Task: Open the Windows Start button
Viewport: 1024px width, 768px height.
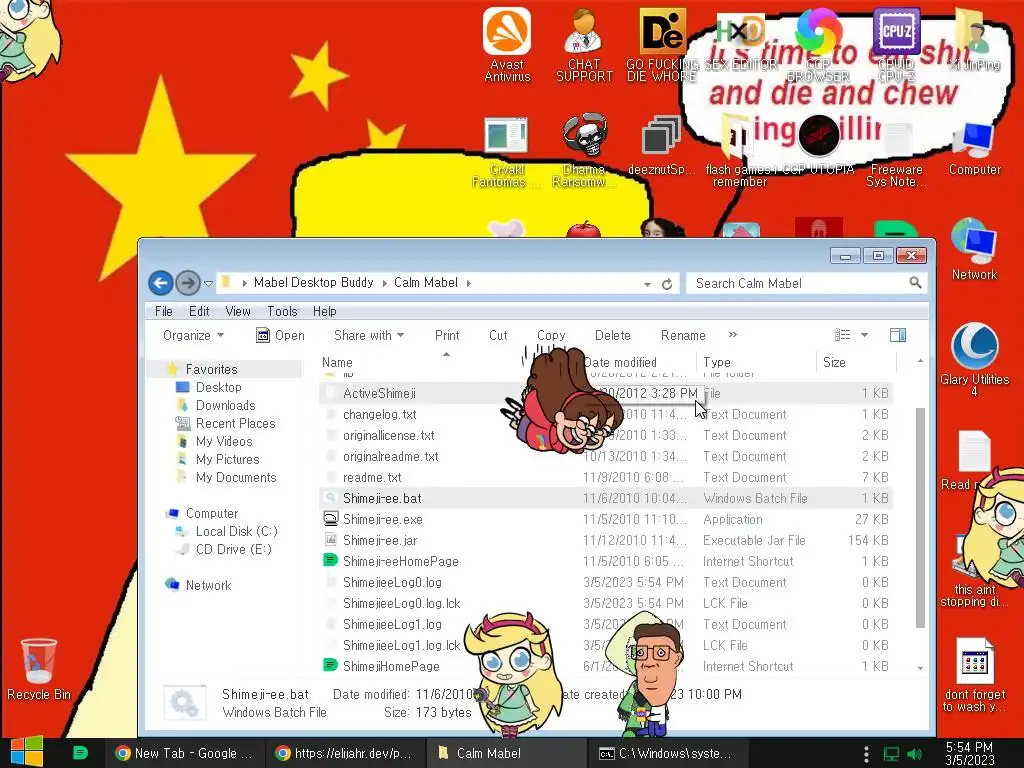Action: [27, 752]
